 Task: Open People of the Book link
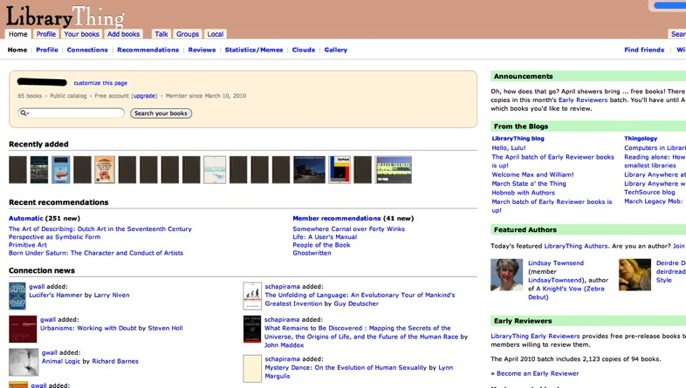coord(321,245)
